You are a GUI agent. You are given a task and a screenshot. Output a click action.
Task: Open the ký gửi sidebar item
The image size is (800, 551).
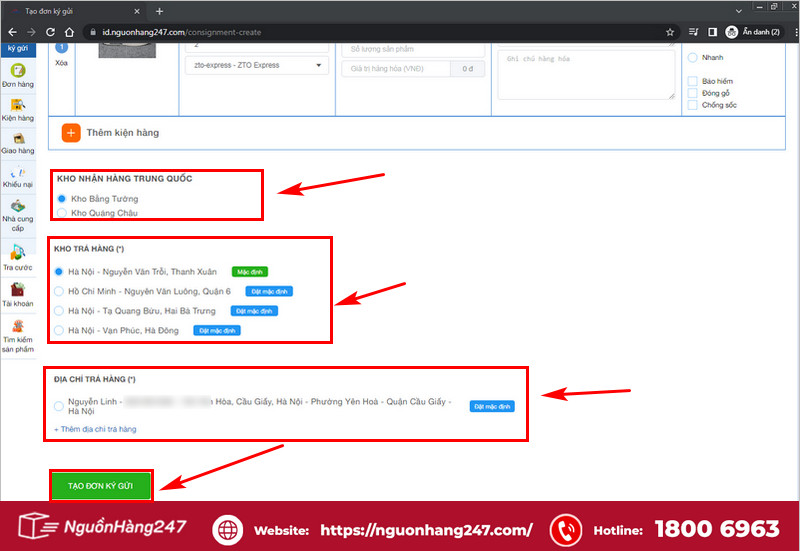(18, 48)
